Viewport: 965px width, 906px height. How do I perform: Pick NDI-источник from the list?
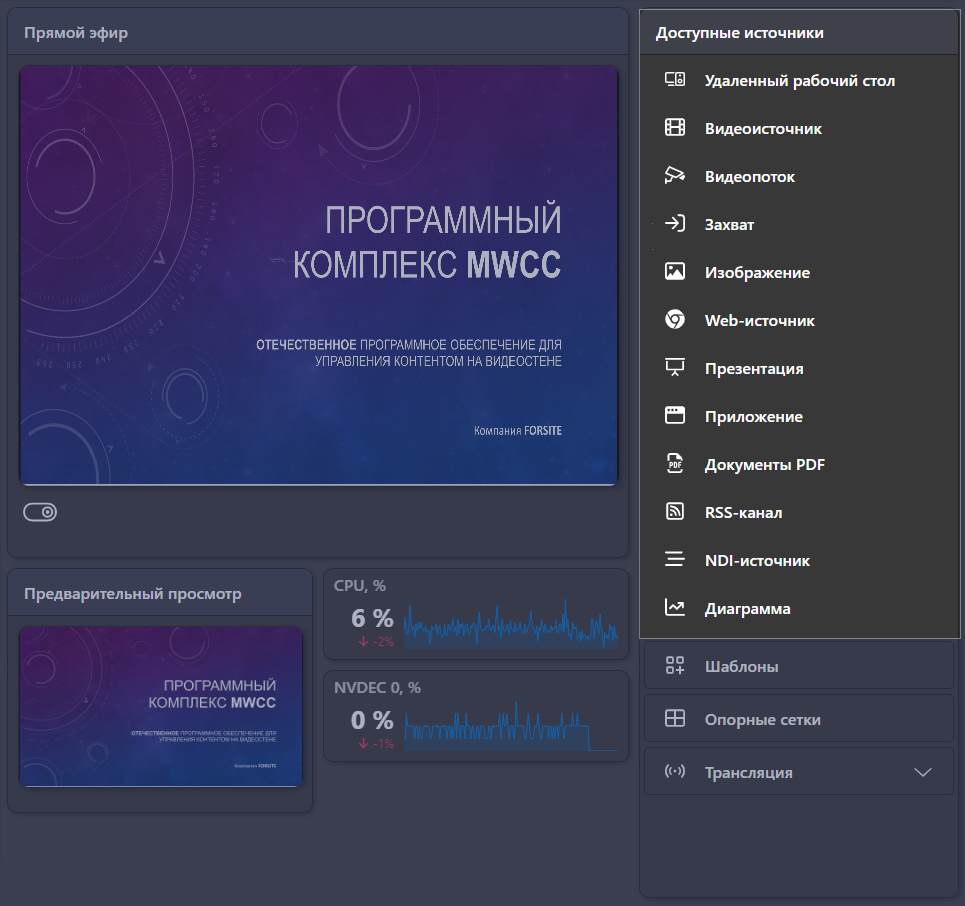[799, 560]
